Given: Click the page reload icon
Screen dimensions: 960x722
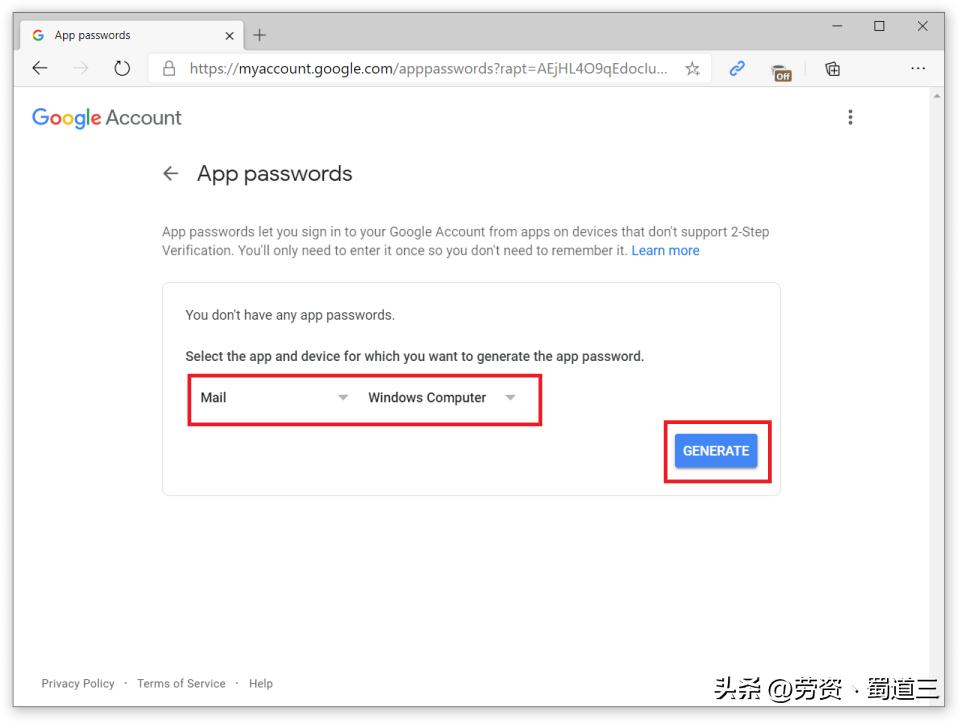Looking at the screenshot, I should tap(121, 69).
